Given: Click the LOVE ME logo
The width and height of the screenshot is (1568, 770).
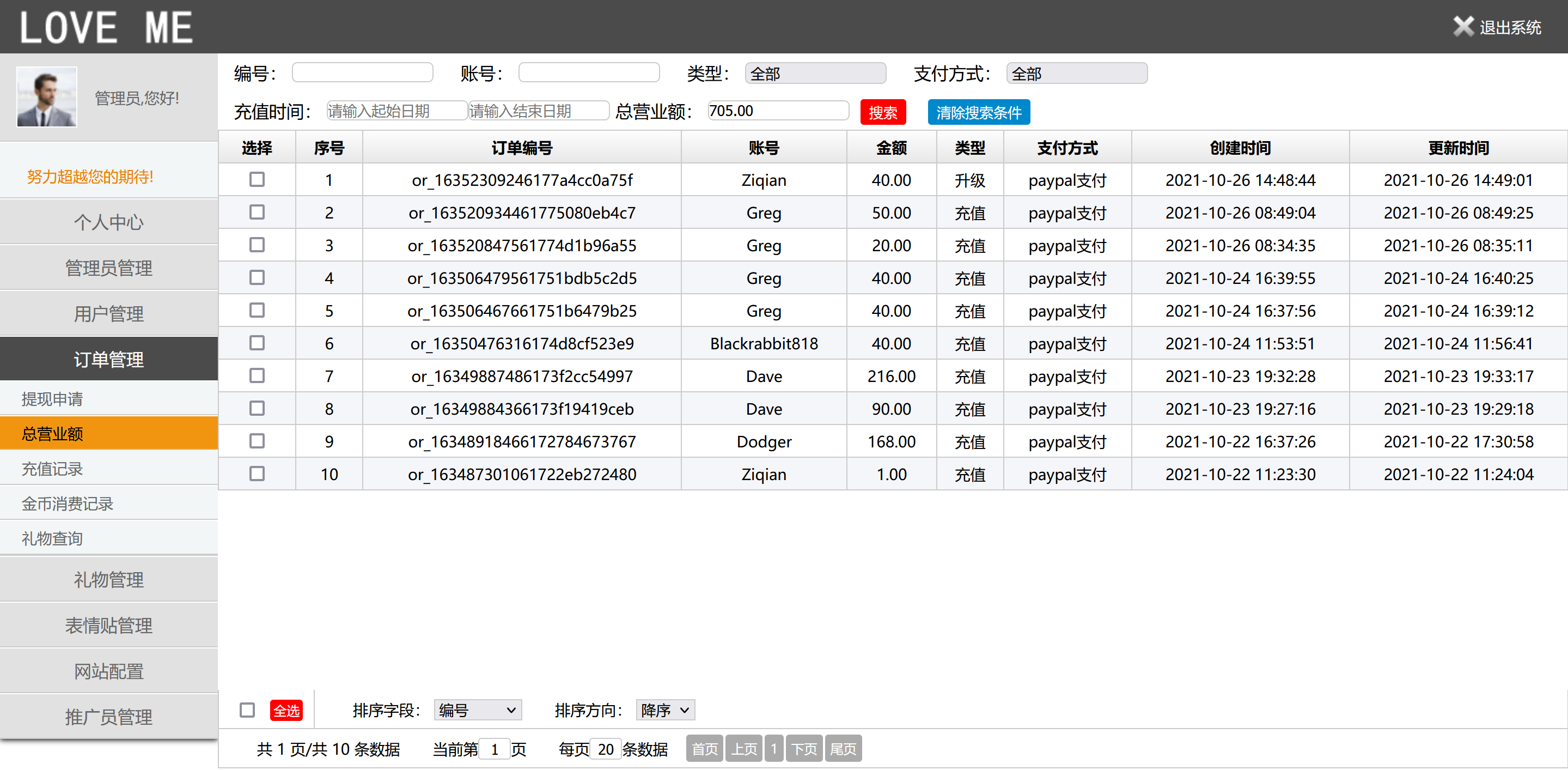Looking at the screenshot, I should 106,28.
